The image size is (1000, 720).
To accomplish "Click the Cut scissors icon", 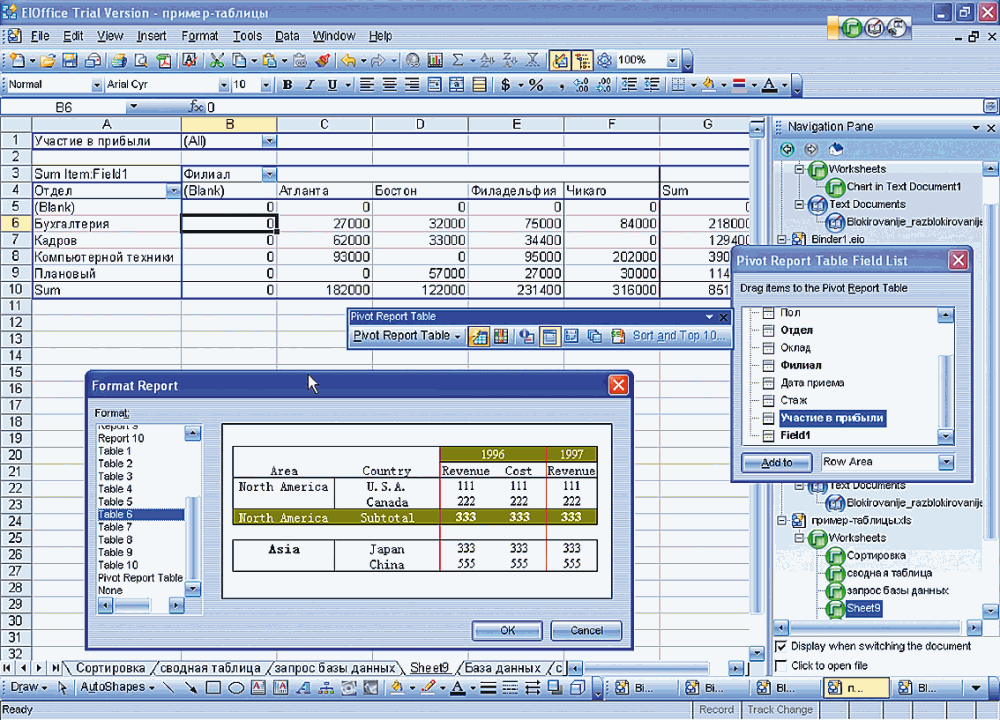I will (217, 60).
